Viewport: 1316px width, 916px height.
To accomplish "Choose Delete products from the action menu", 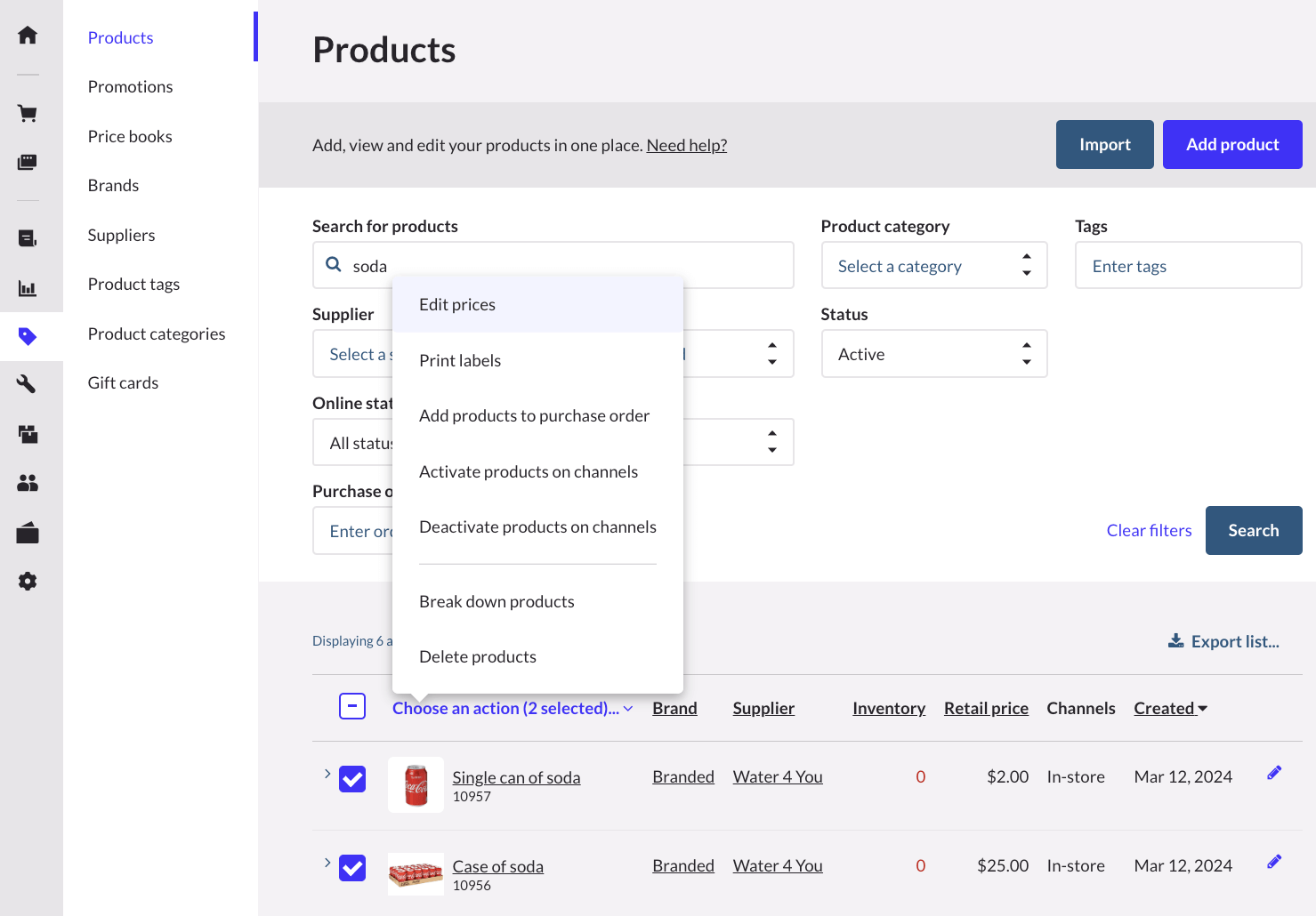I will pyautogui.click(x=477, y=656).
